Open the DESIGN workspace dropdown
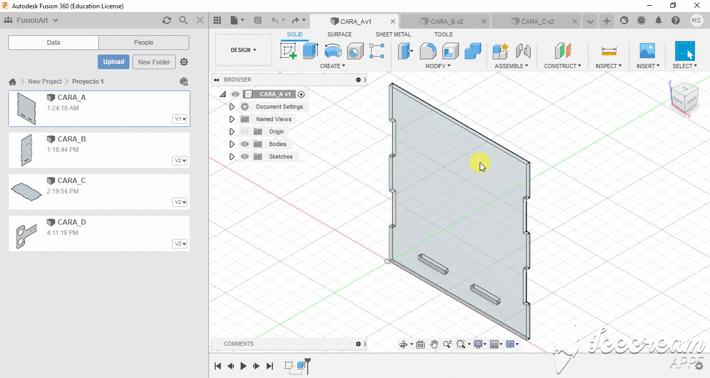Screen dimensions: 710x378 pos(244,50)
